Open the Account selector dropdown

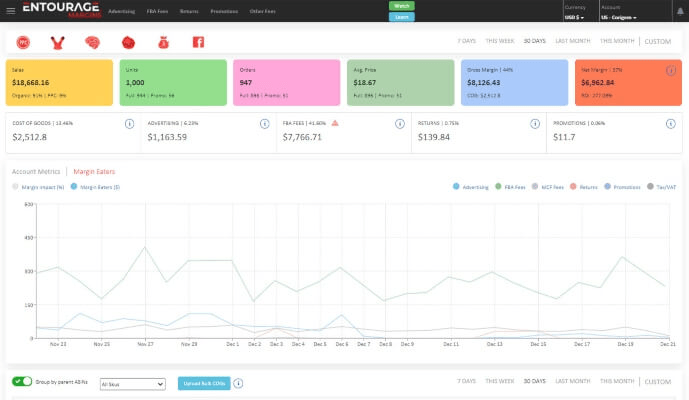click(x=619, y=18)
